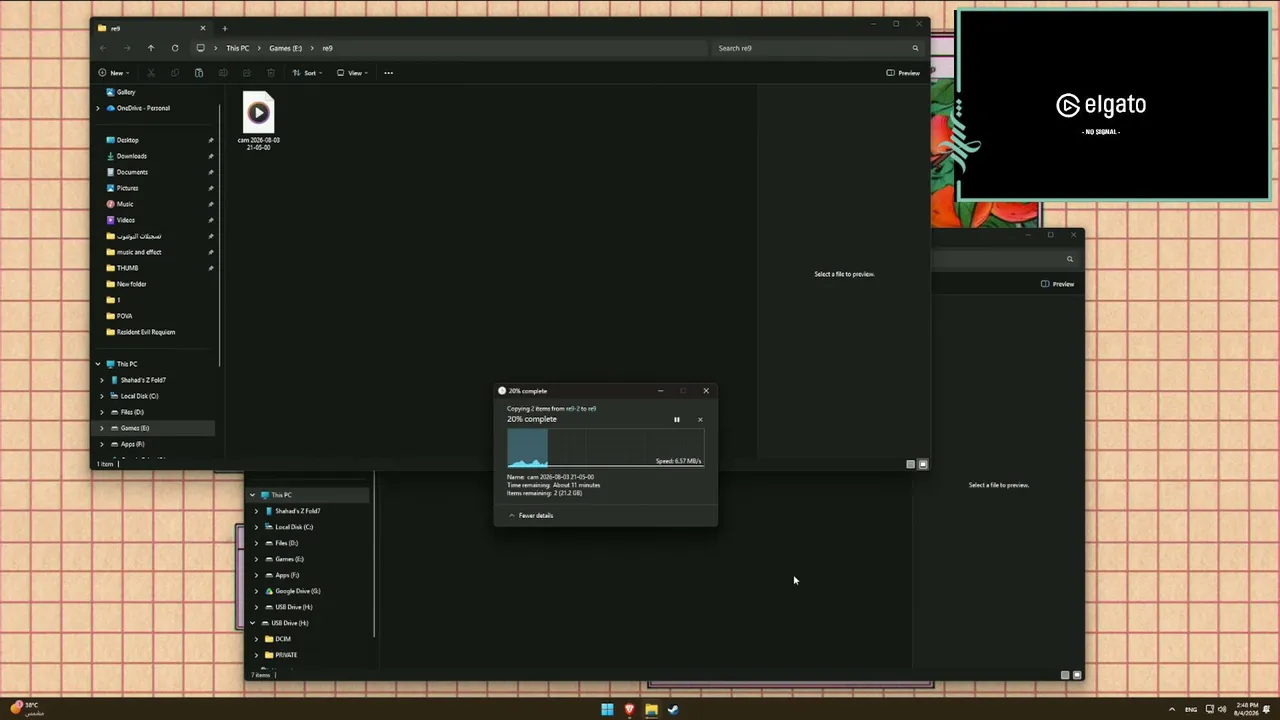The width and height of the screenshot is (1280, 720).
Task: Expand Local Disk (C:) in the re9 window sidebar
Action: coord(101,396)
